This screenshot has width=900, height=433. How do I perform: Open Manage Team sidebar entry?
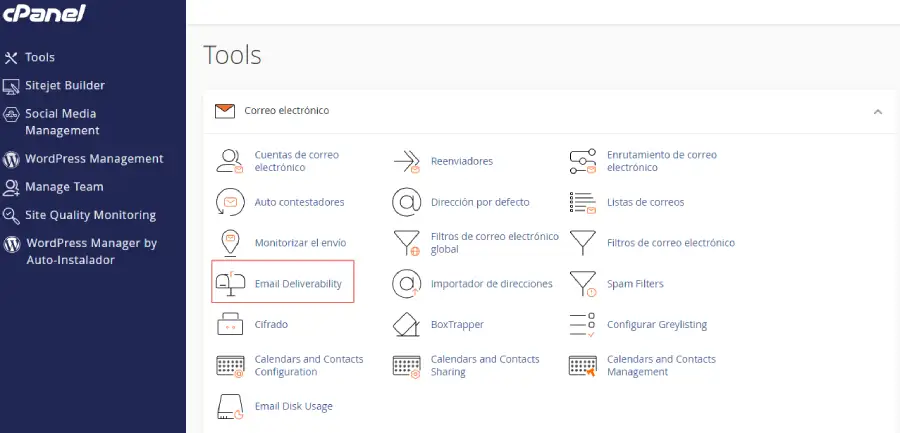64,187
